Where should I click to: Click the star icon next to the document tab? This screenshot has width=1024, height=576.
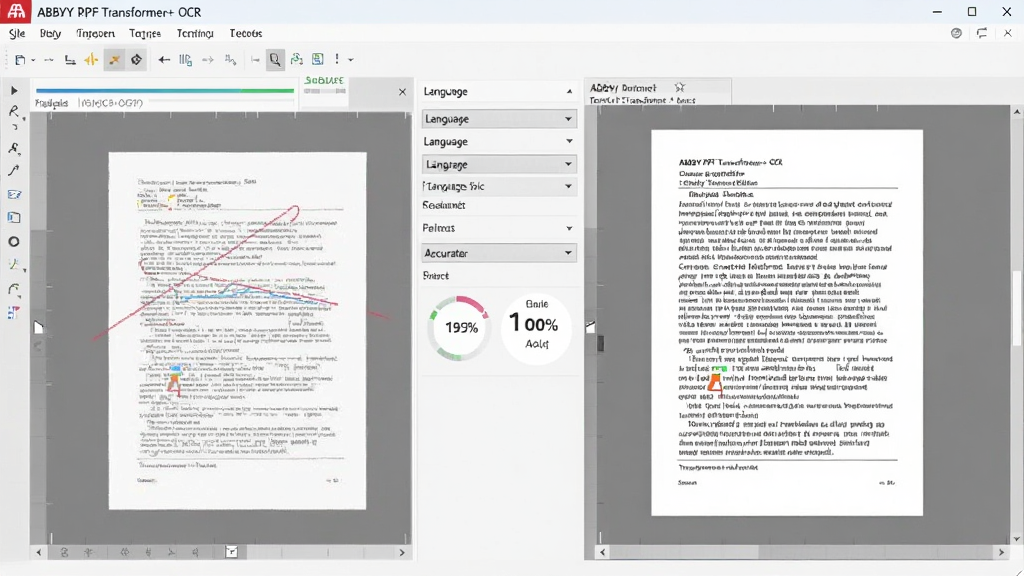tap(680, 87)
